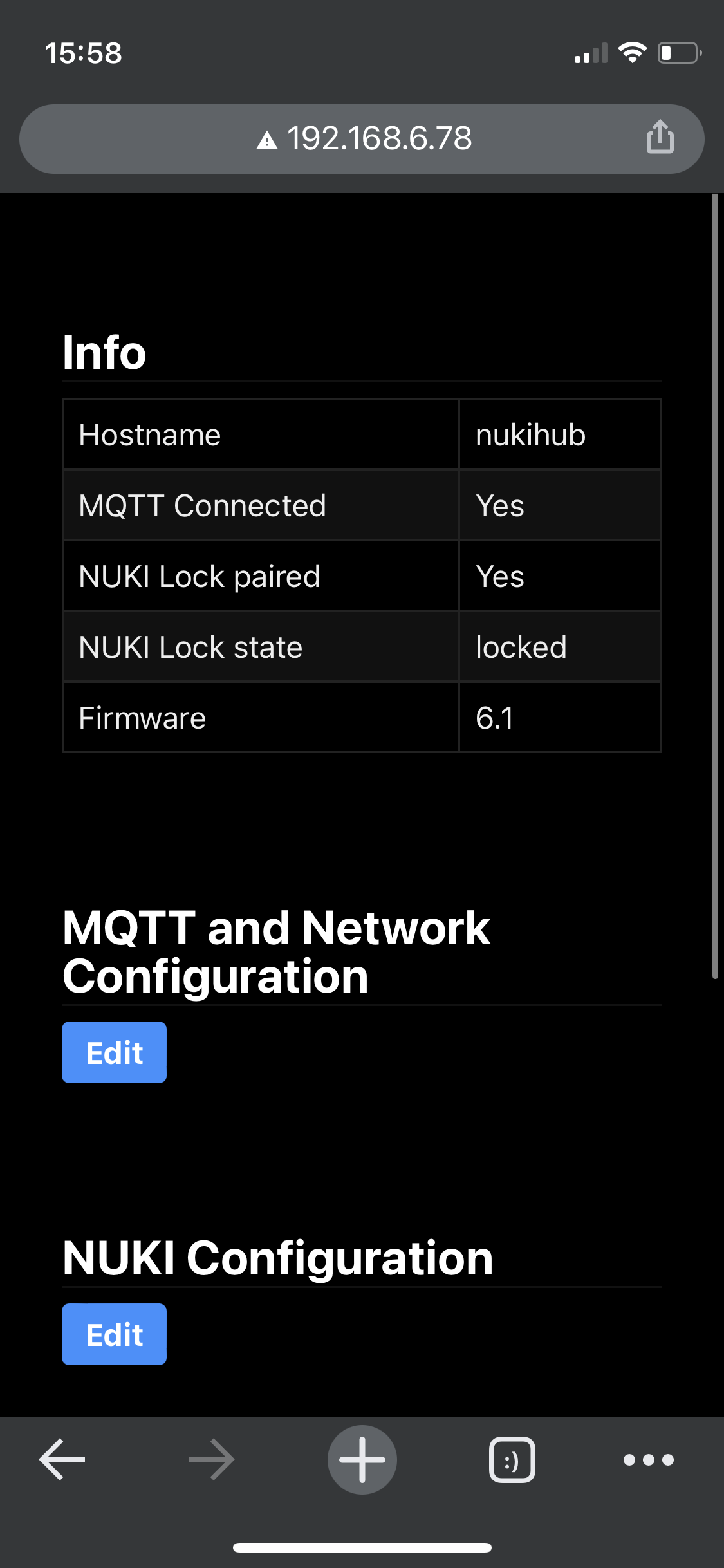
Task: Edit the MQTT and Network Configuration
Action: pos(114,1052)
